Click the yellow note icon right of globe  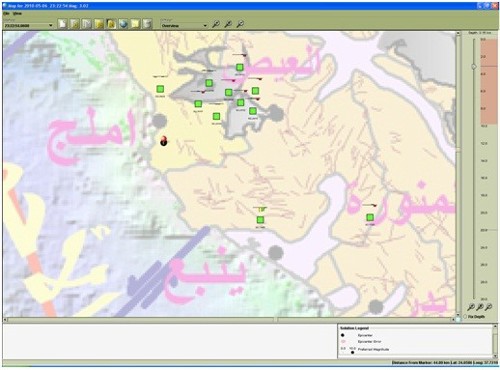coord(135,24)
